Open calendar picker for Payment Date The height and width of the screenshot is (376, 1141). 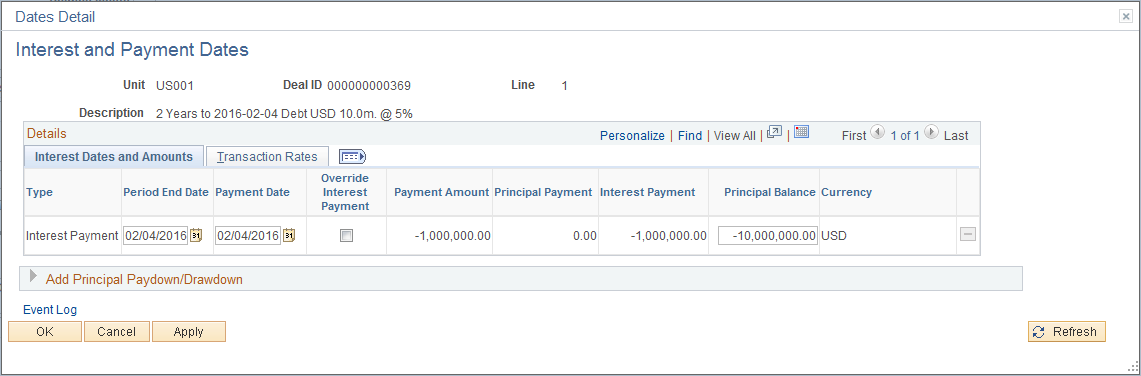coord(289,236)
